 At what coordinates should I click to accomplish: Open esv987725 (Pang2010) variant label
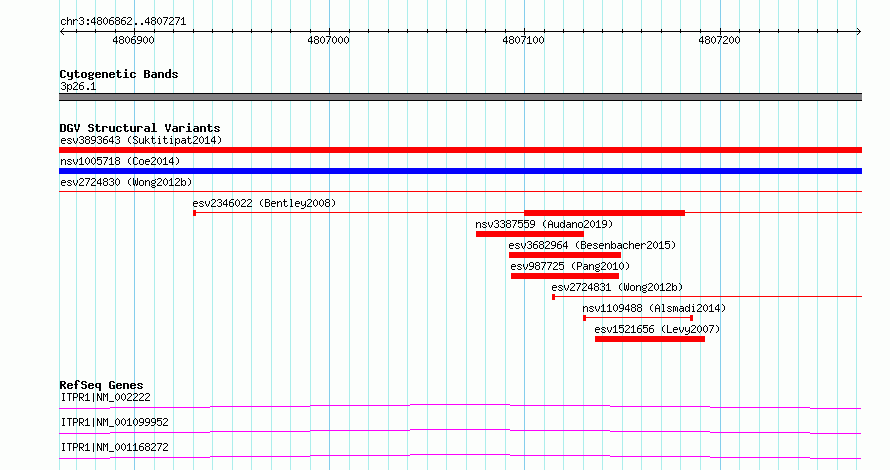(x=570, y=266)
